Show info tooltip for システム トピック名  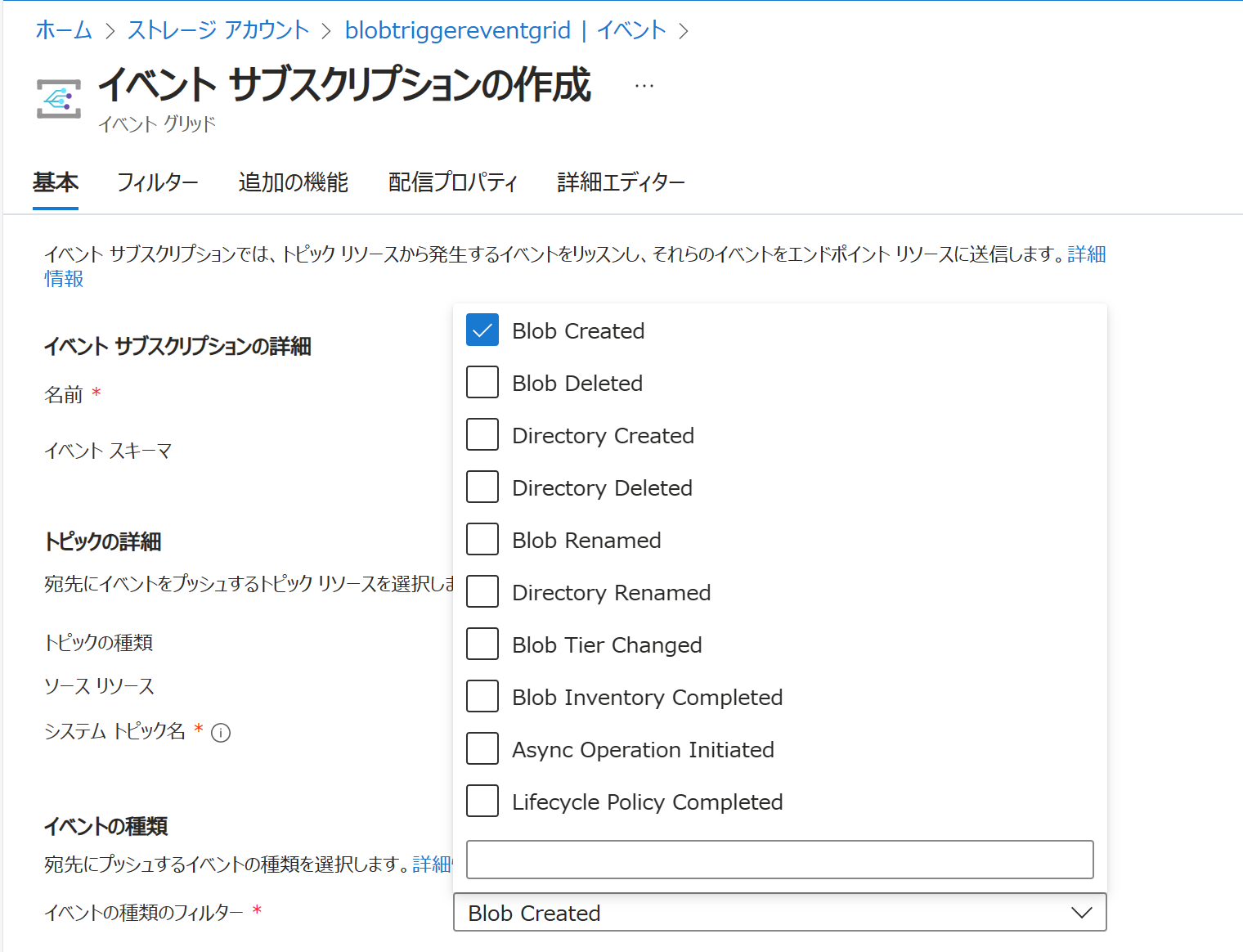point(221,733)
